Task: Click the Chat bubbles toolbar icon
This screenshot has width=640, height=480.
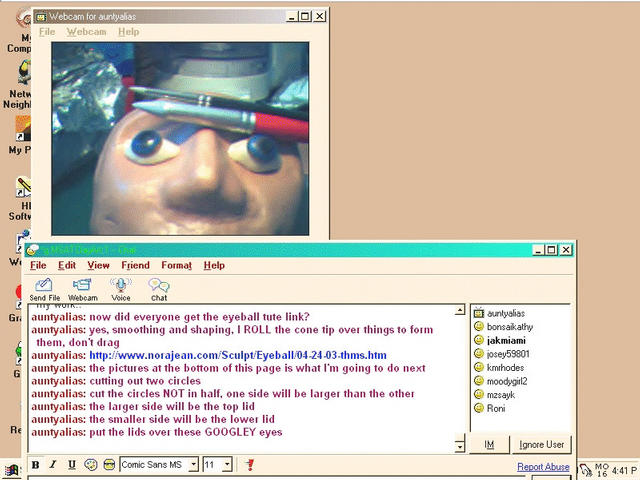Action: click(159, 289)
